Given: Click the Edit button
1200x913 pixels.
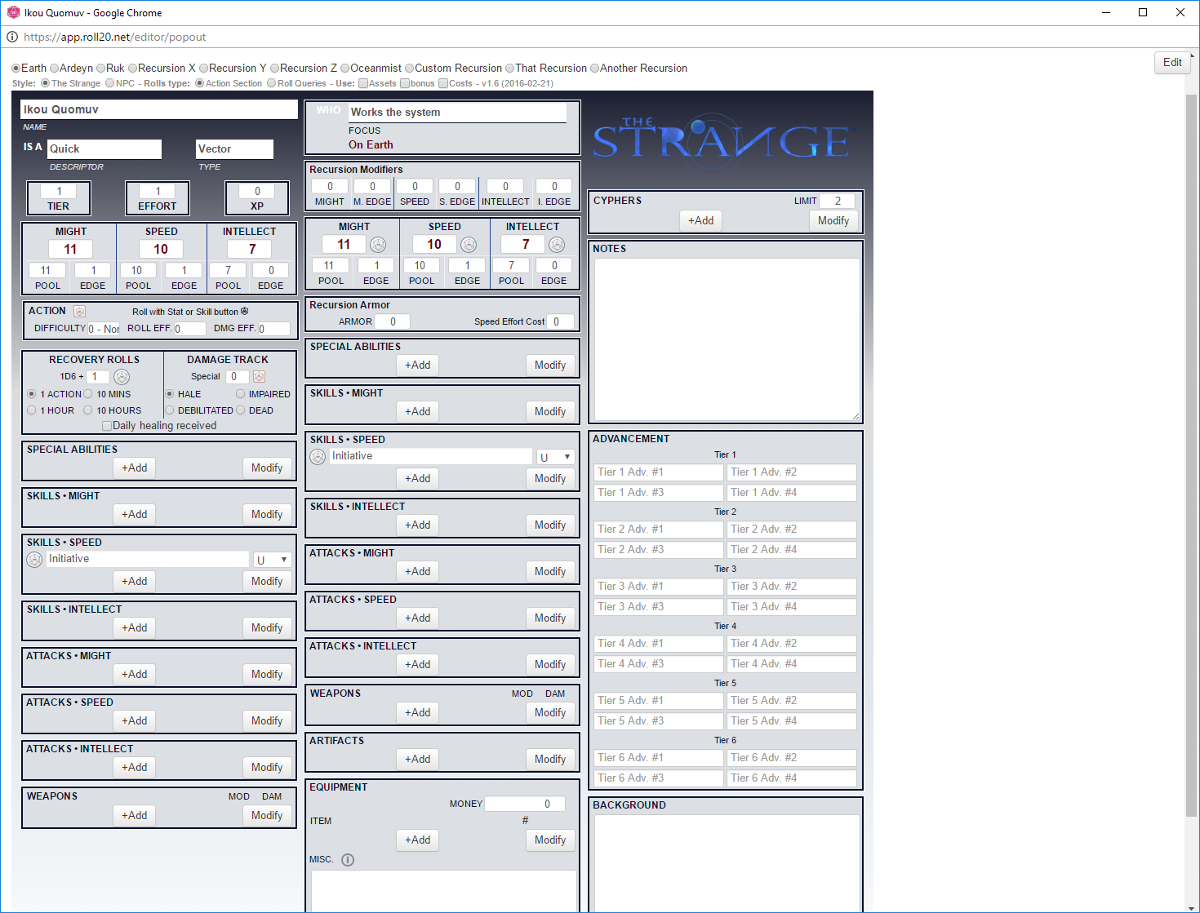Looking at the screenshot, I should coord(1172,62).
